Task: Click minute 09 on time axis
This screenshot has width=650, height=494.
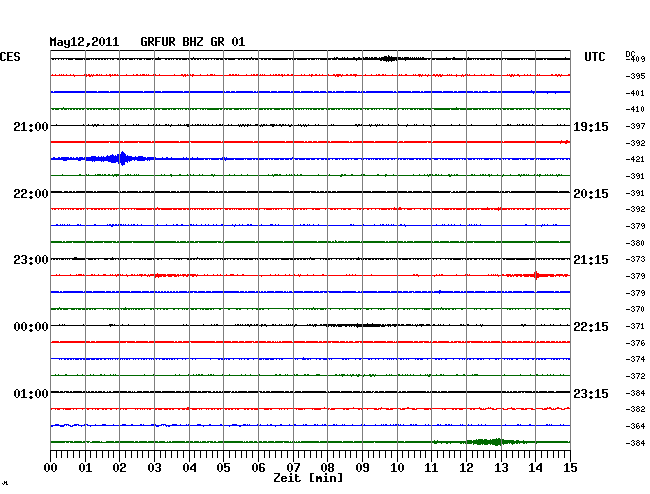Action: click(362, 468)
